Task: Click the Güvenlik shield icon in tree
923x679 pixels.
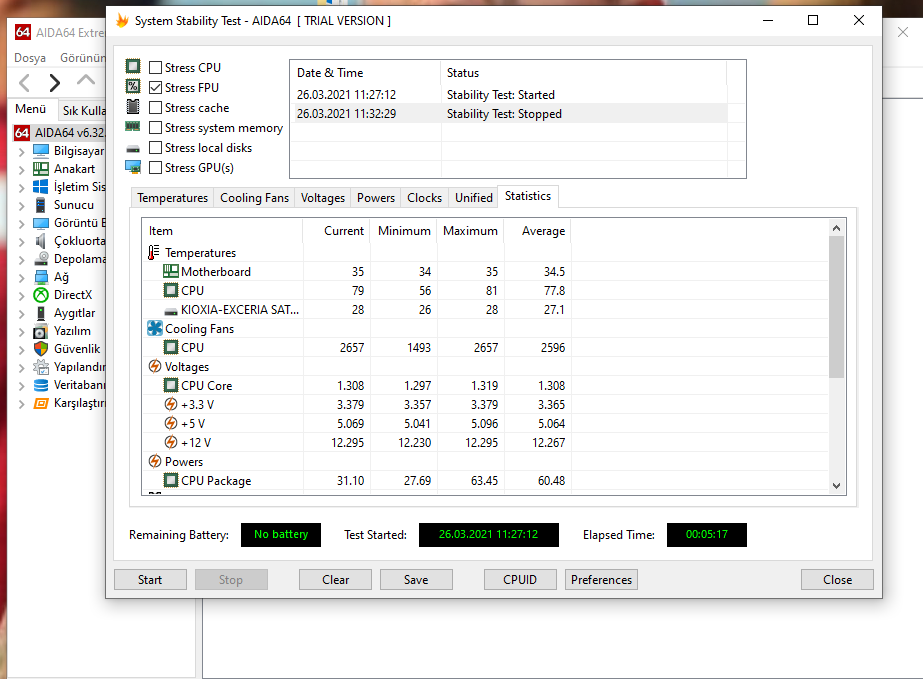Action: pyautogui.click(x=41, y=349)
